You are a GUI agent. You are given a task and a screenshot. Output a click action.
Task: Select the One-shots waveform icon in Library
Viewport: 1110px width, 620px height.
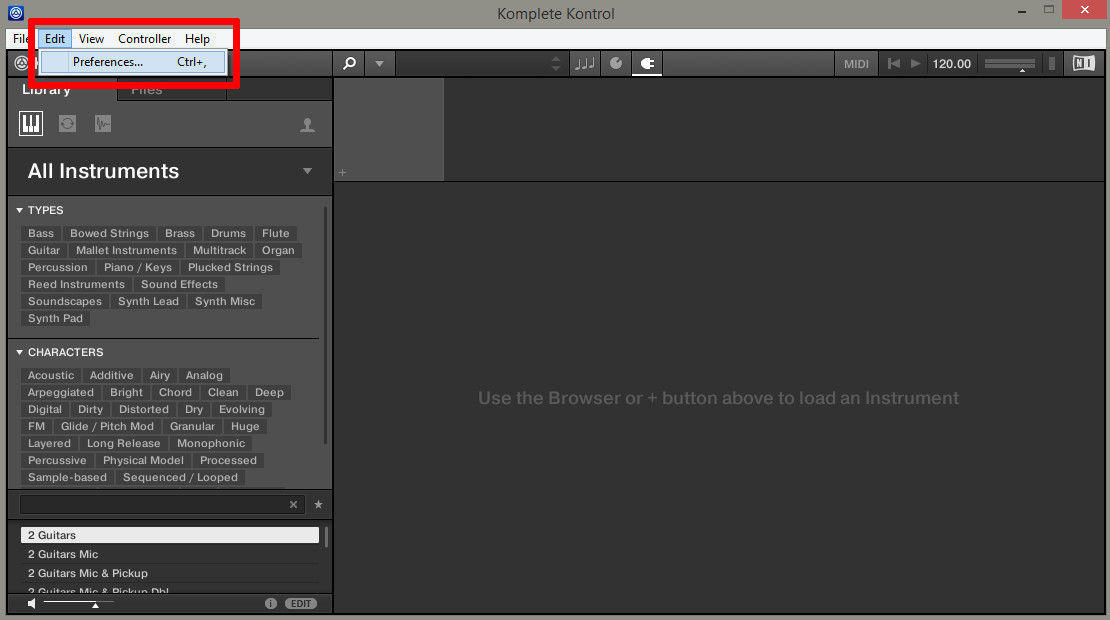pyautogui.click(x=103, y=124)
